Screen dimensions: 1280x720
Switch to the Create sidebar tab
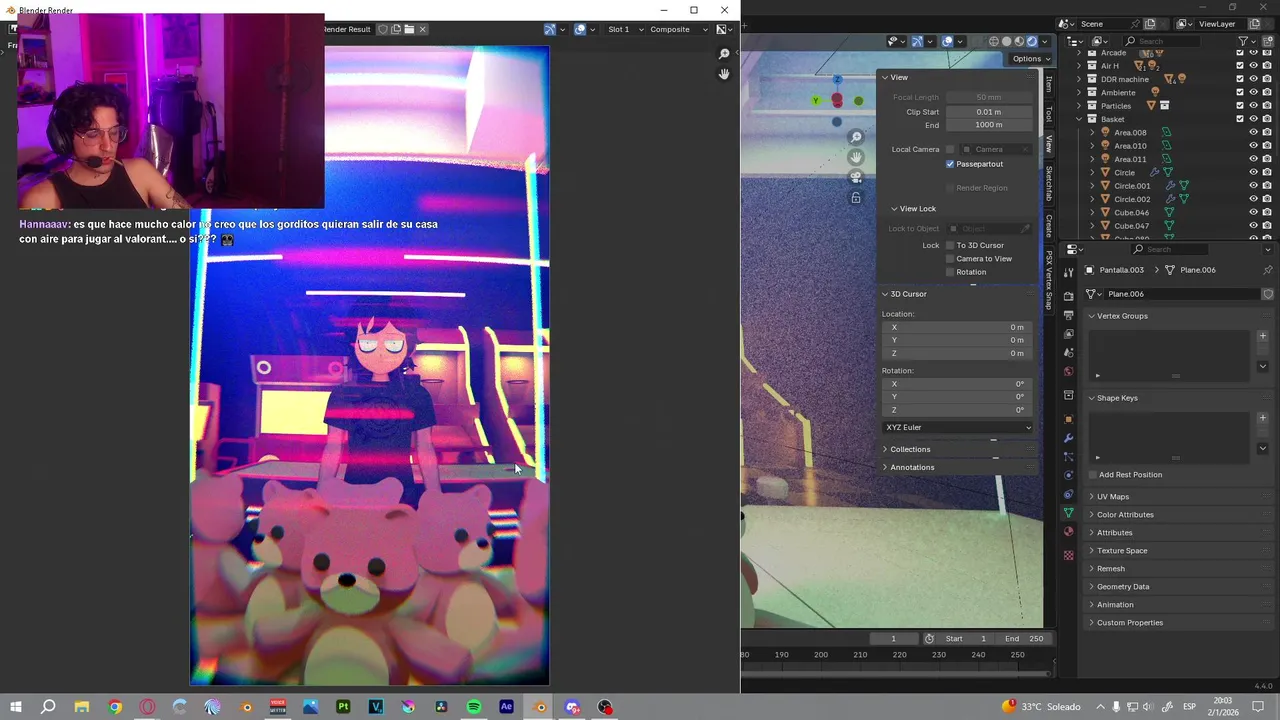[x=1048, y=225]
